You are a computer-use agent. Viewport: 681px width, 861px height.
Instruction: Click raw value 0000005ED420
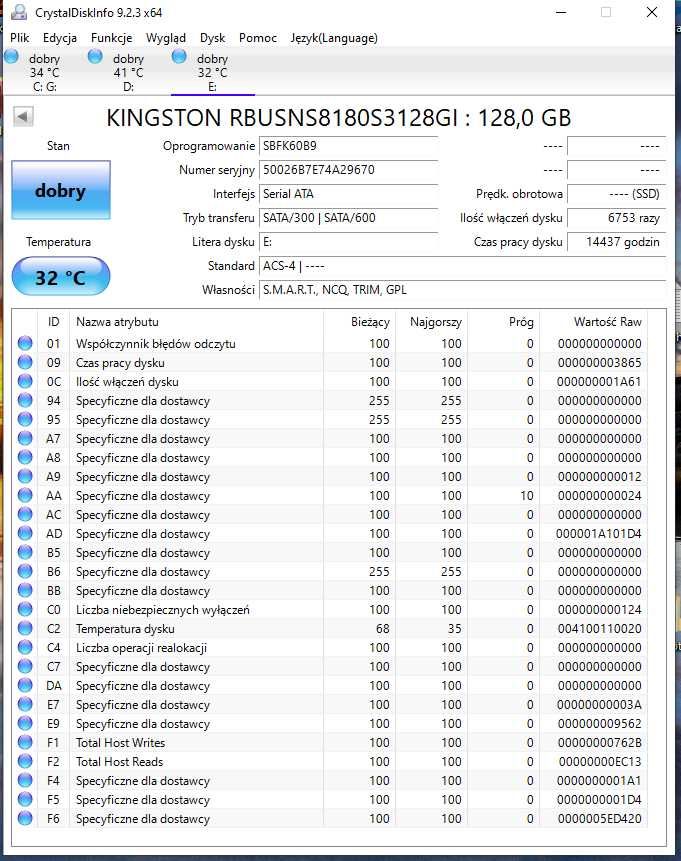[600, 818]
